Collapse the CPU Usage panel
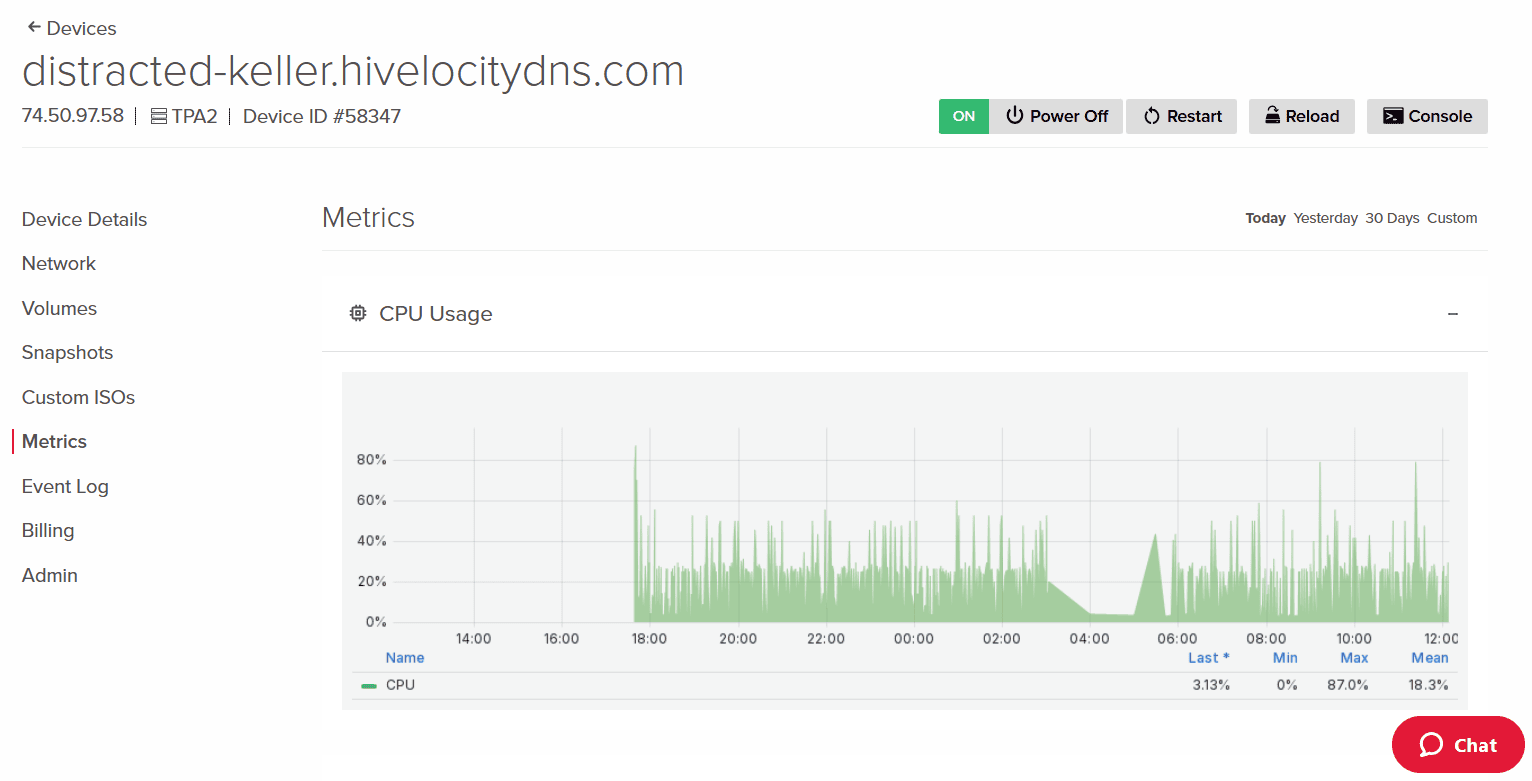 click(x=1452, y=313)
